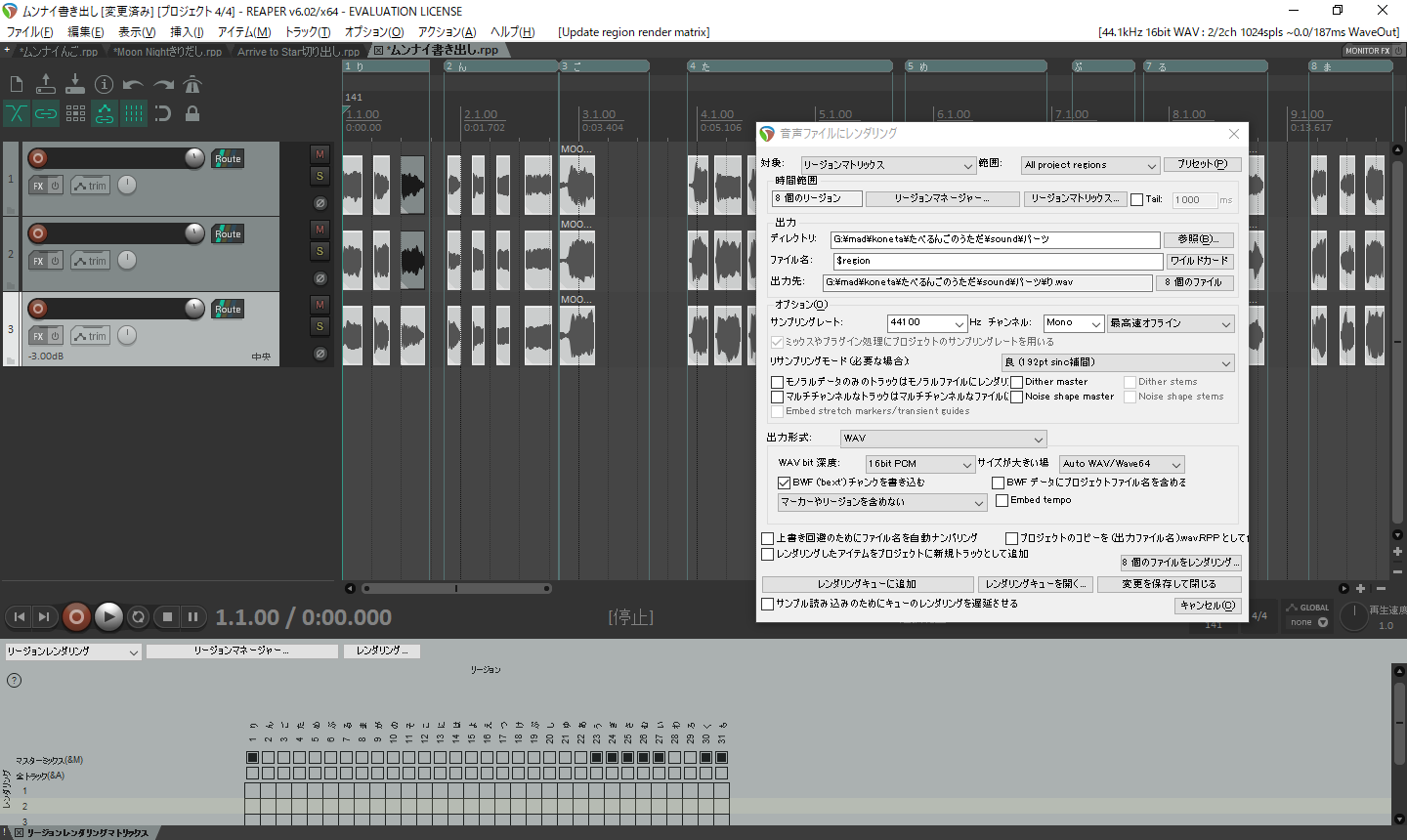This screenshot has height=840, width=1407.
Task: Mute track 1 with the M button
Action: pos(320,154)
